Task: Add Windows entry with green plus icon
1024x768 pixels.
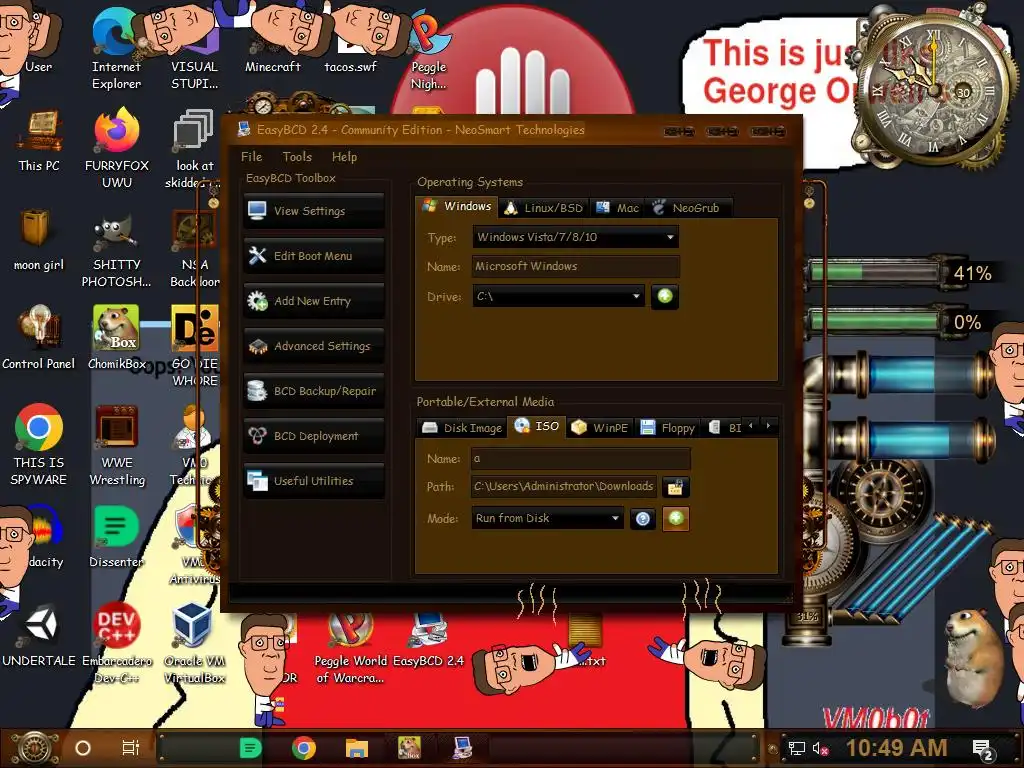Action: (665, 296)
